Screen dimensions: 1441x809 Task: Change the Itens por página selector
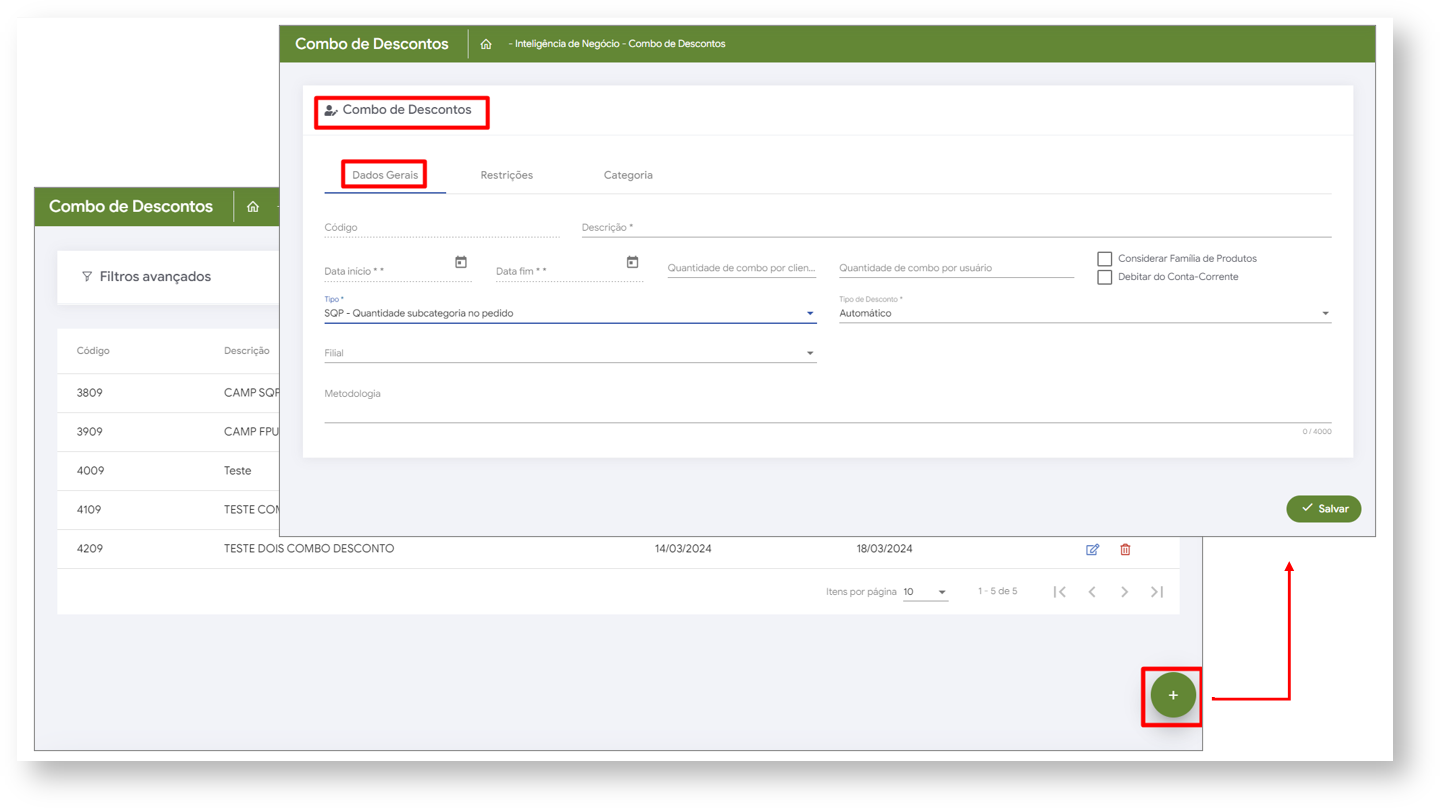tap(925, 592)
